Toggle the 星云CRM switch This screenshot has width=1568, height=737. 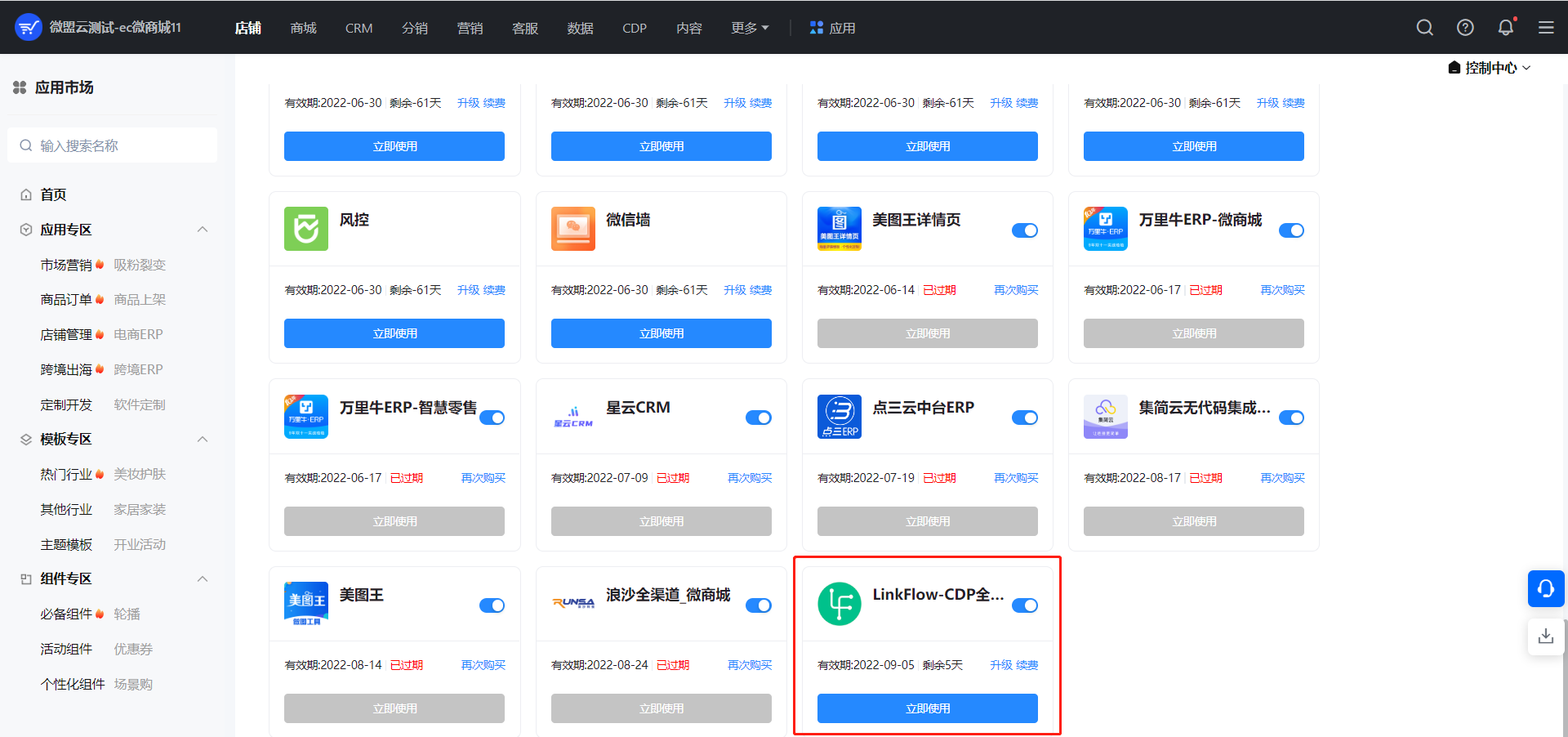coord(759,418)
